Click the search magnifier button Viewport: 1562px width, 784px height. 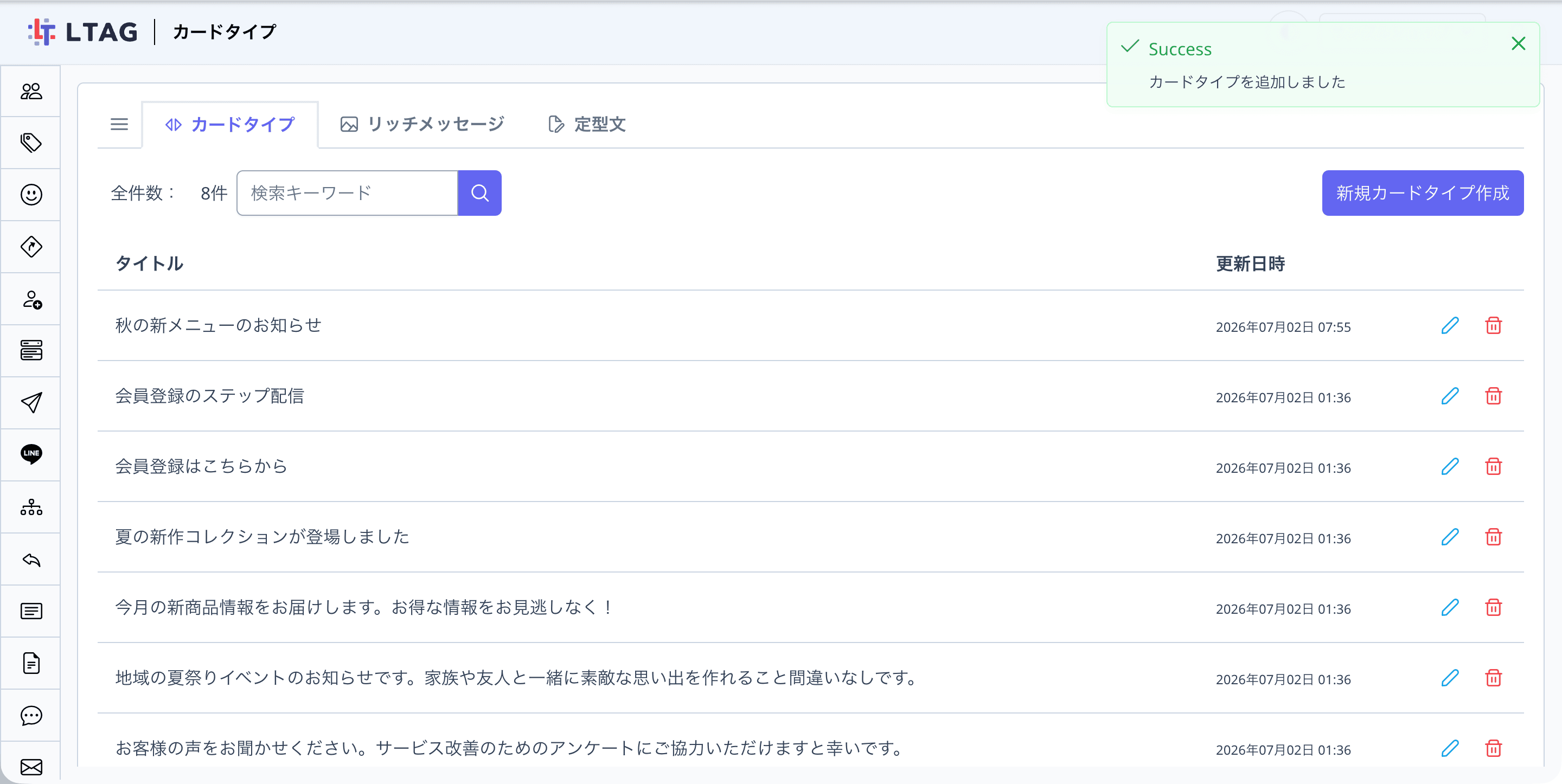[479, 193]
